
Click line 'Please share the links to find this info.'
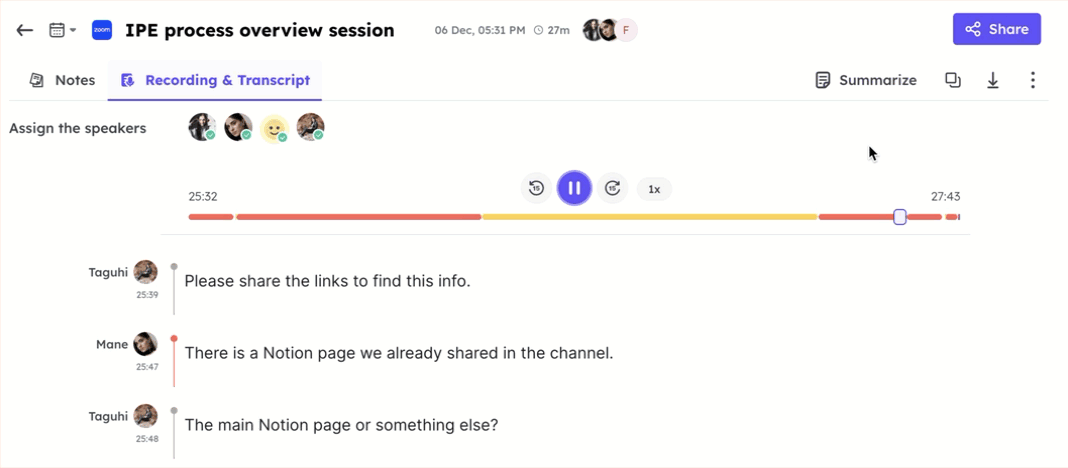[328, 281]
